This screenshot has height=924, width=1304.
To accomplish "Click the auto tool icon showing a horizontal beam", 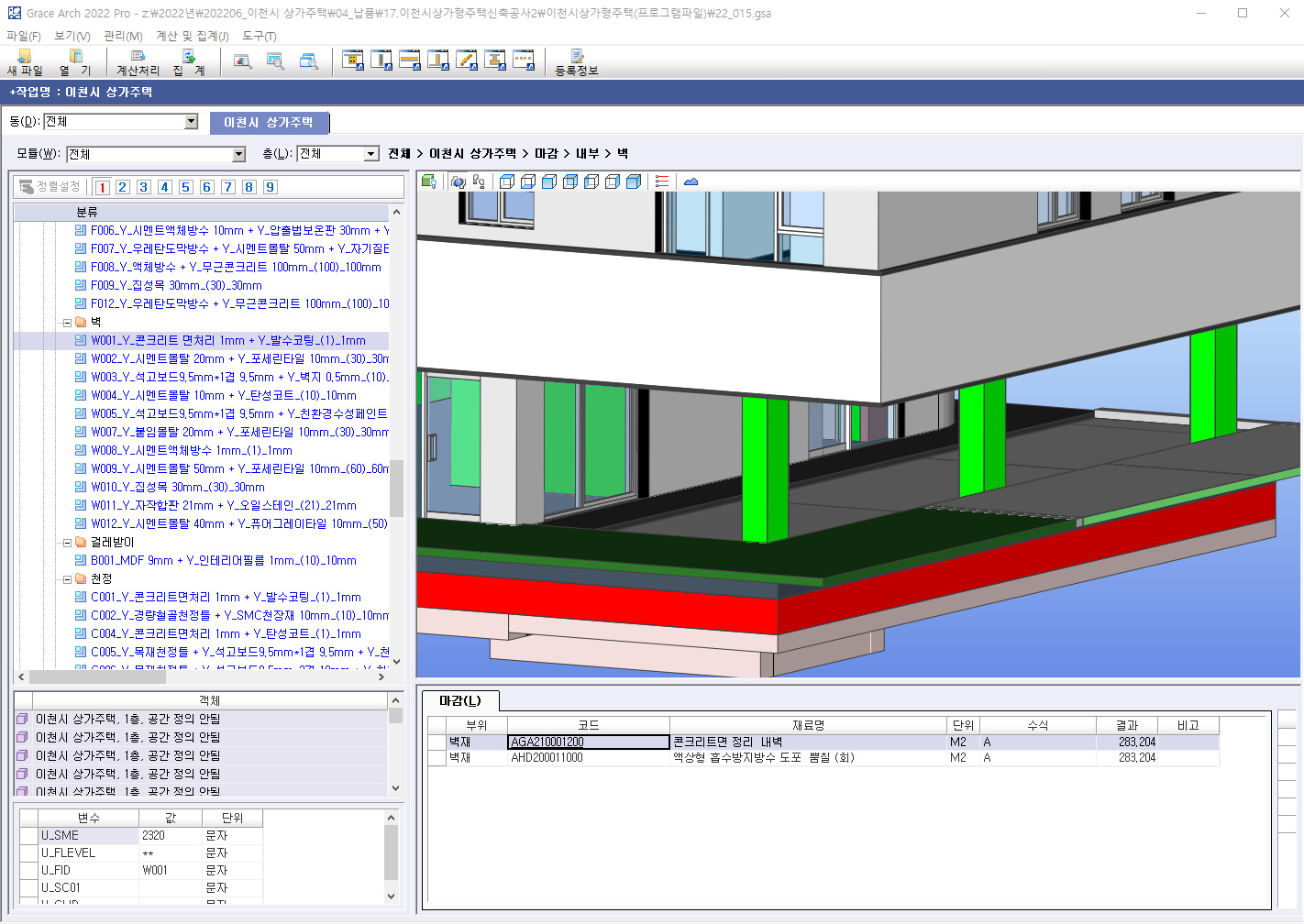I will (410, 61).
